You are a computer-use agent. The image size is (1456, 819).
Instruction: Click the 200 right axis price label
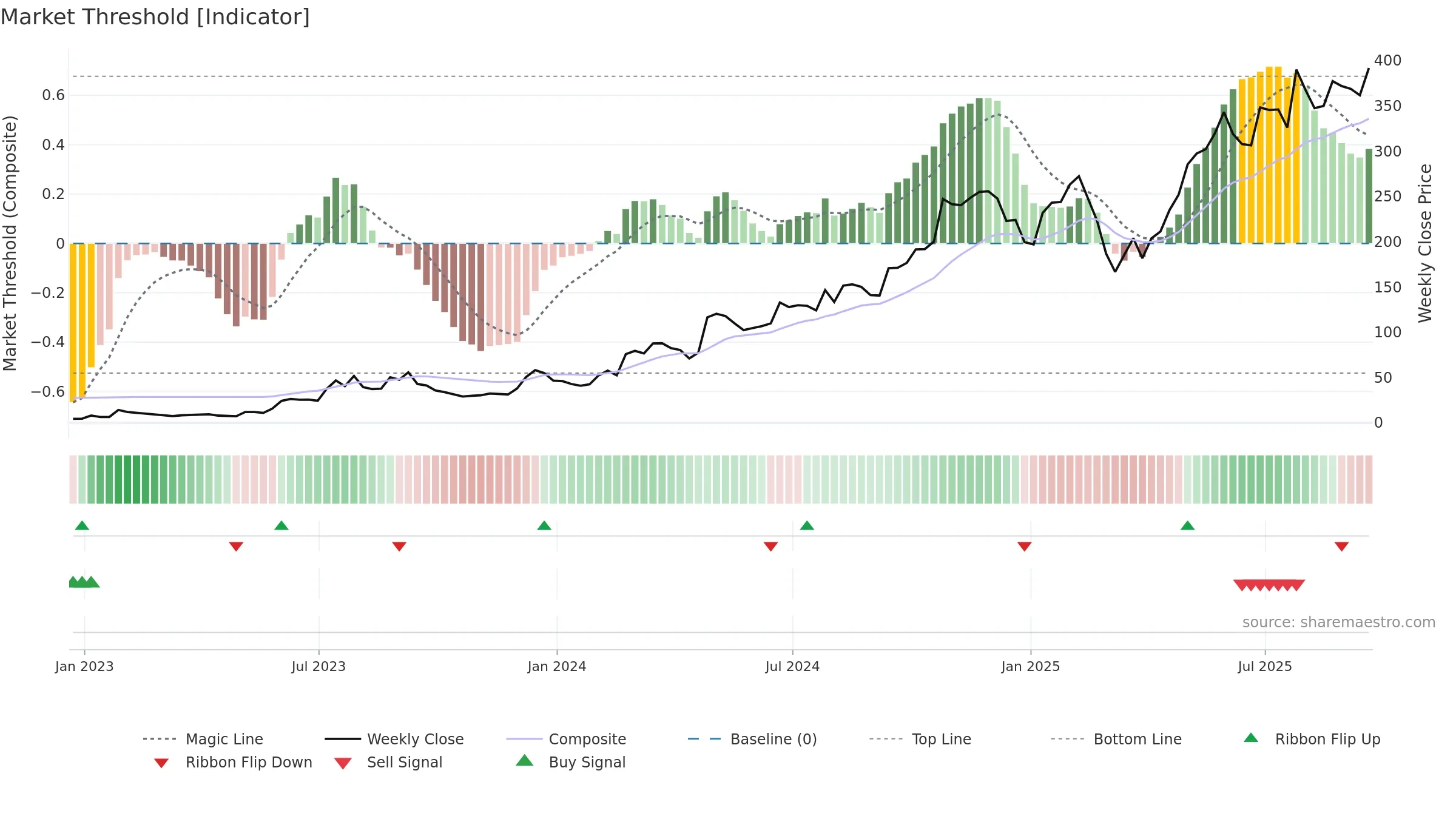[x=1388, y=242]
